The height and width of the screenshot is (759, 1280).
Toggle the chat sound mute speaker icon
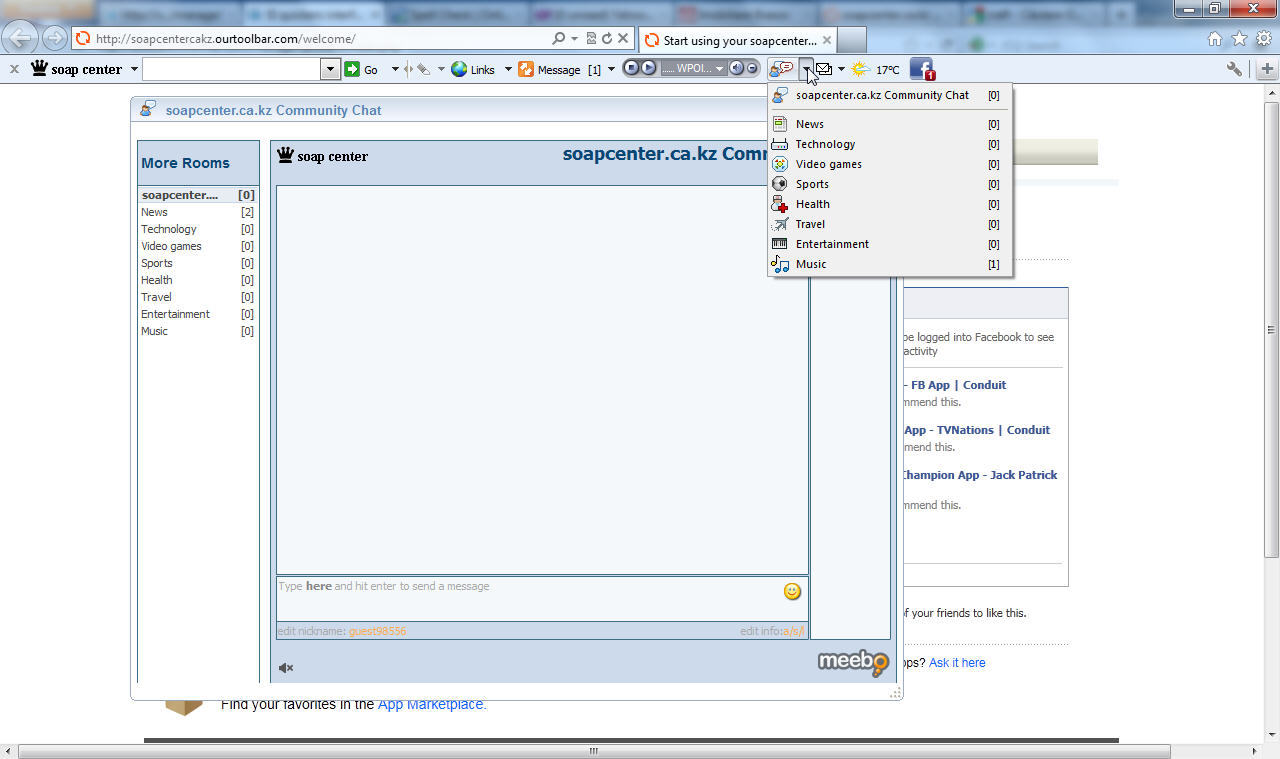tap(286, 667)
